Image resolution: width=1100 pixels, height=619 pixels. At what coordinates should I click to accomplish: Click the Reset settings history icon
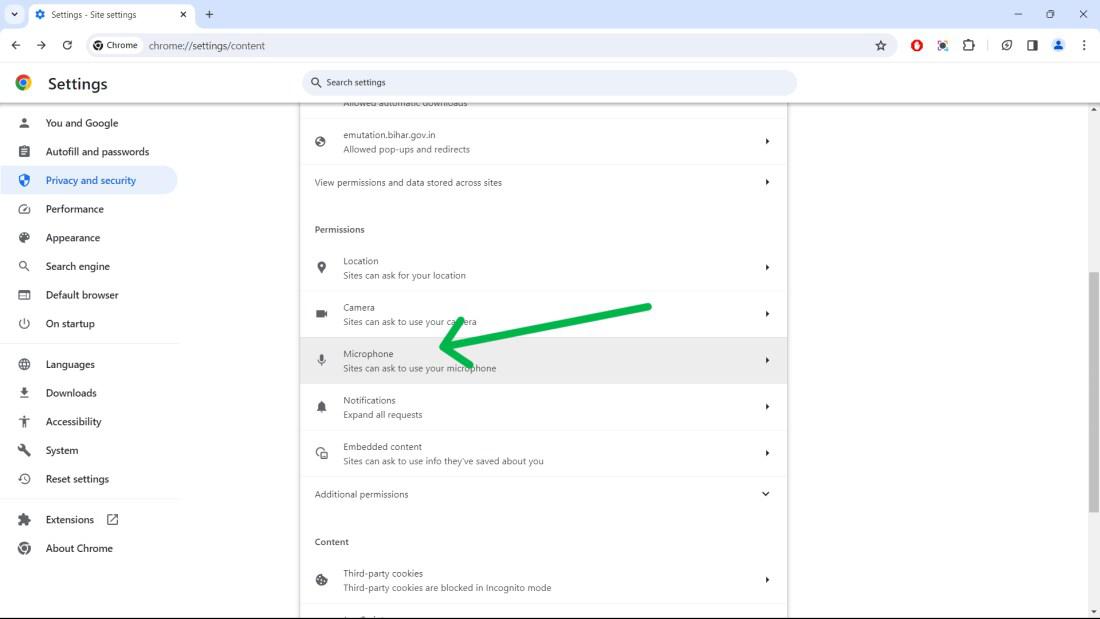click(x=24, y=479)
